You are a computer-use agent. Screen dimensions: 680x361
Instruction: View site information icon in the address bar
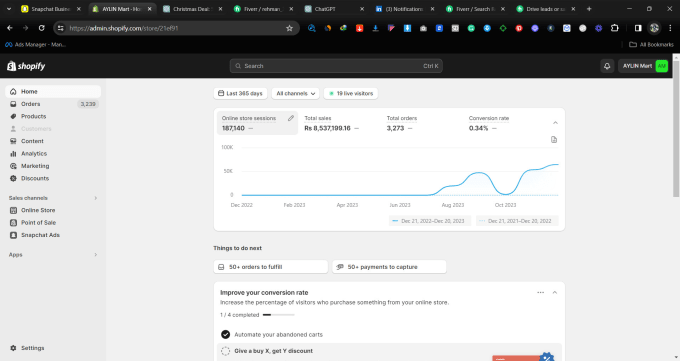pos(61,28)
